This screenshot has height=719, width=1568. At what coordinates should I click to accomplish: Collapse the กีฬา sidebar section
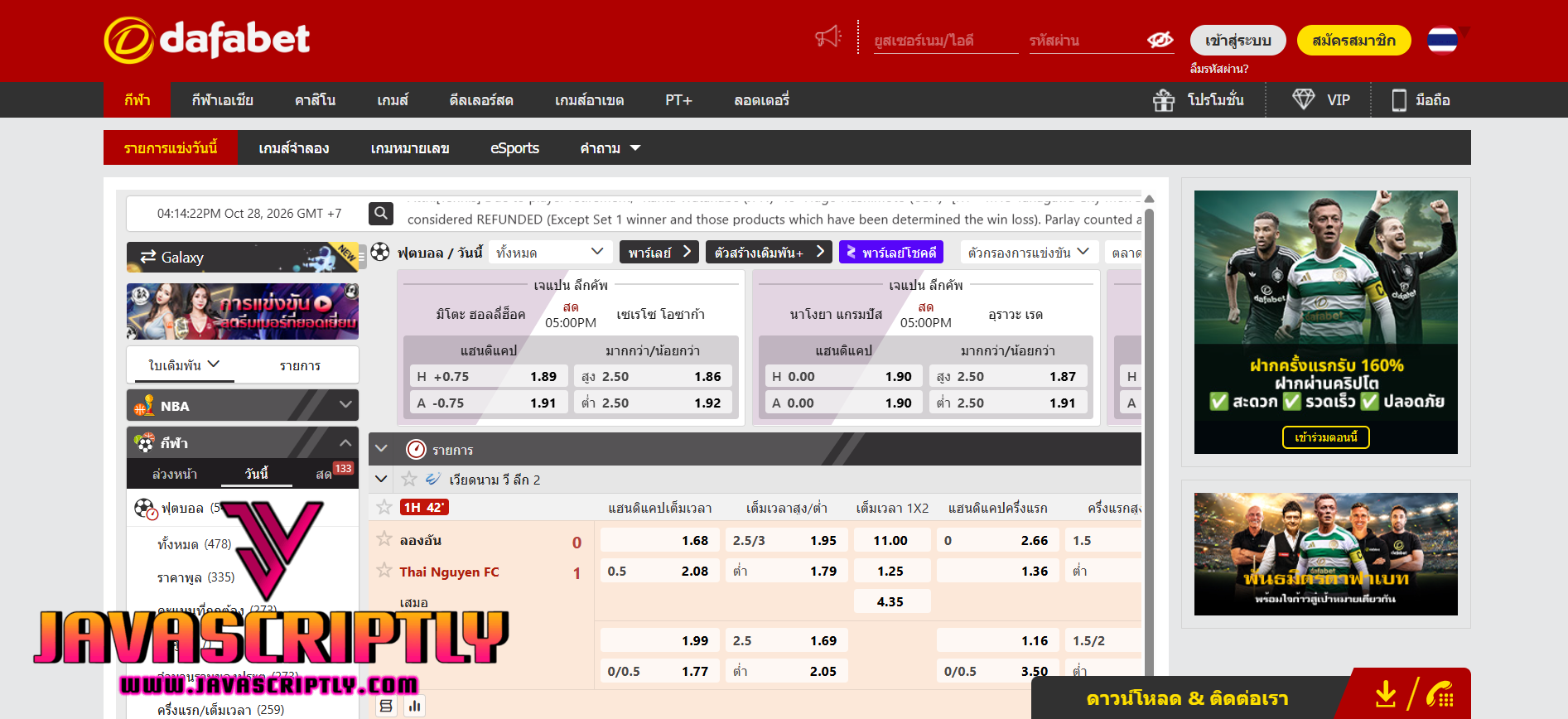click(345, 442)
